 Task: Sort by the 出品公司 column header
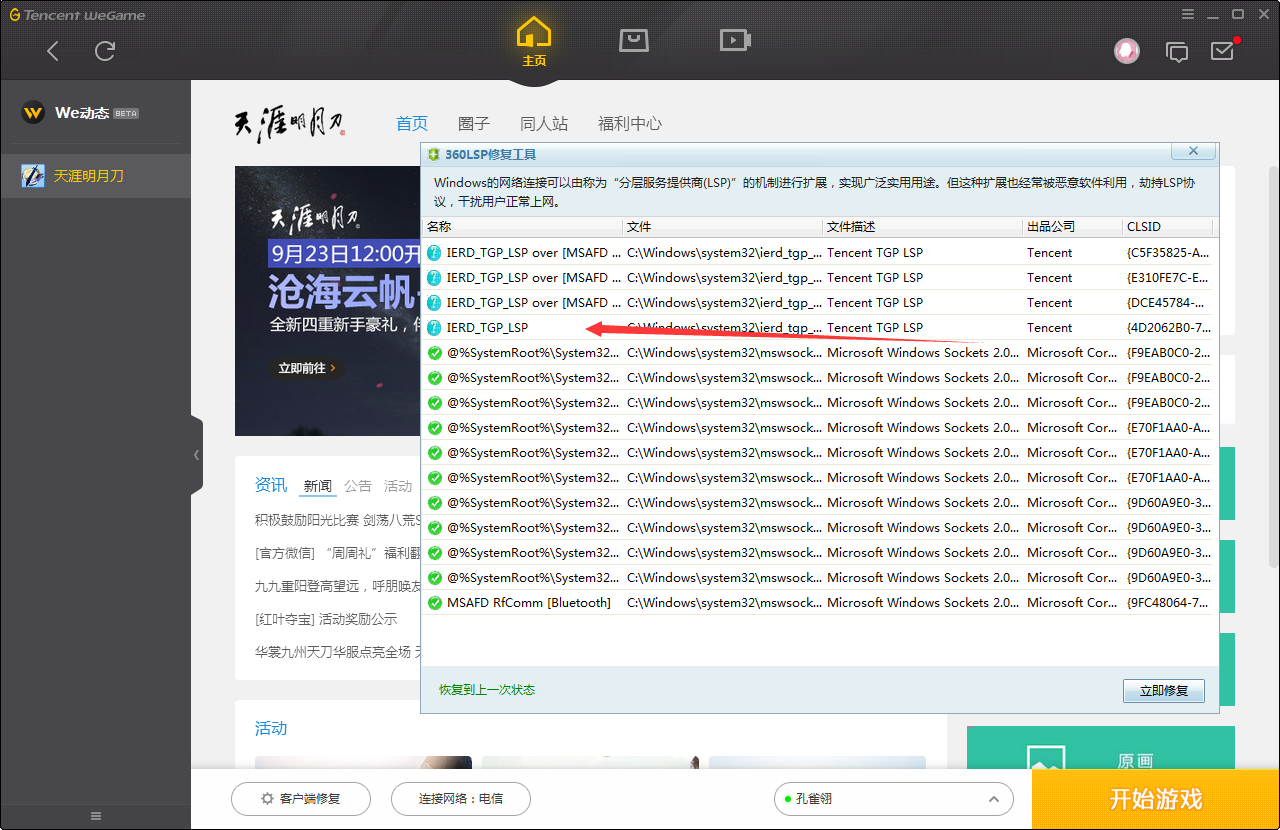pos(1072,227)
